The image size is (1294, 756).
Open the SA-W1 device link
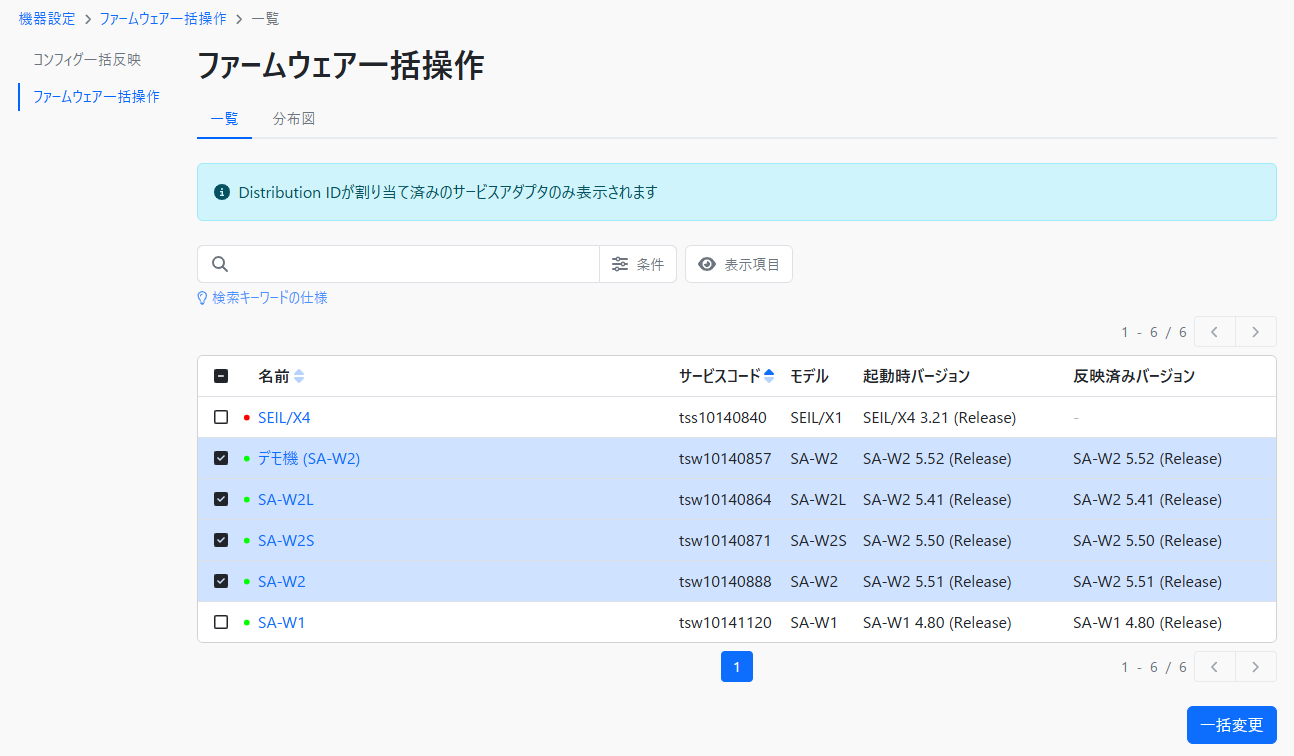[282, 622]
